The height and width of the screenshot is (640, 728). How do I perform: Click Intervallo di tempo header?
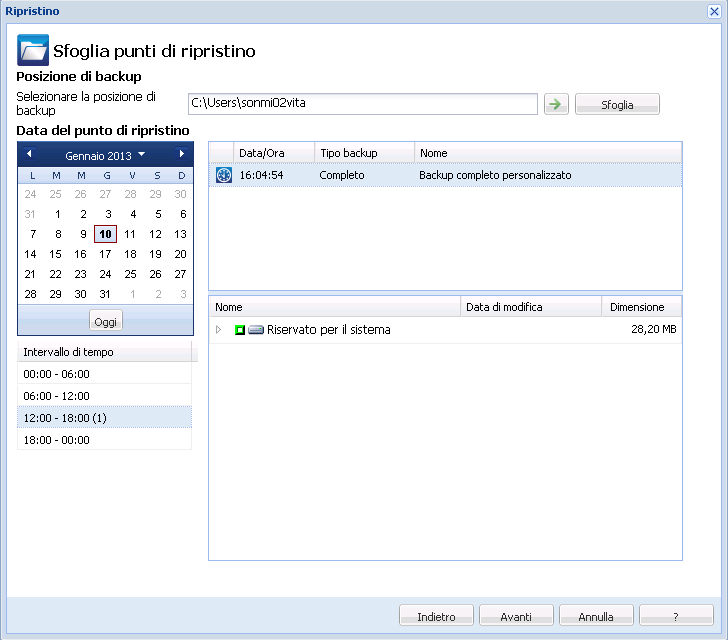[x=104, y=352]
